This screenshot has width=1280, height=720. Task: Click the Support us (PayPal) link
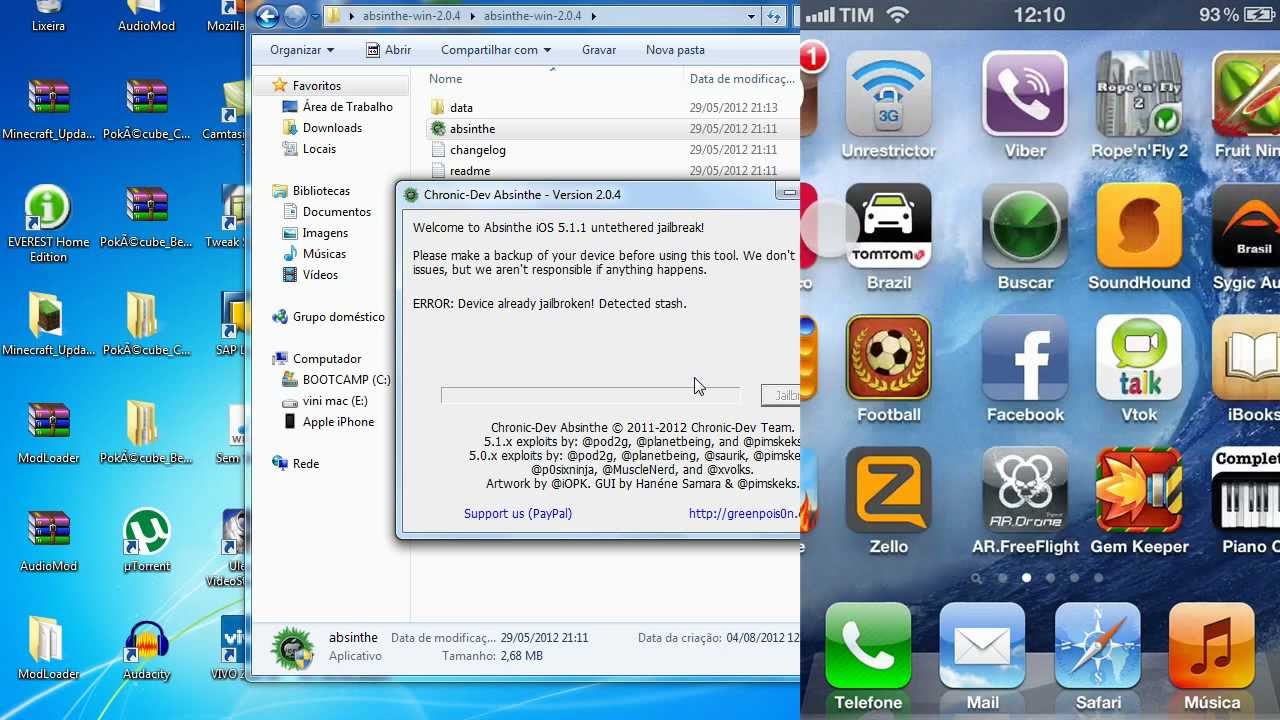(518, 514)
